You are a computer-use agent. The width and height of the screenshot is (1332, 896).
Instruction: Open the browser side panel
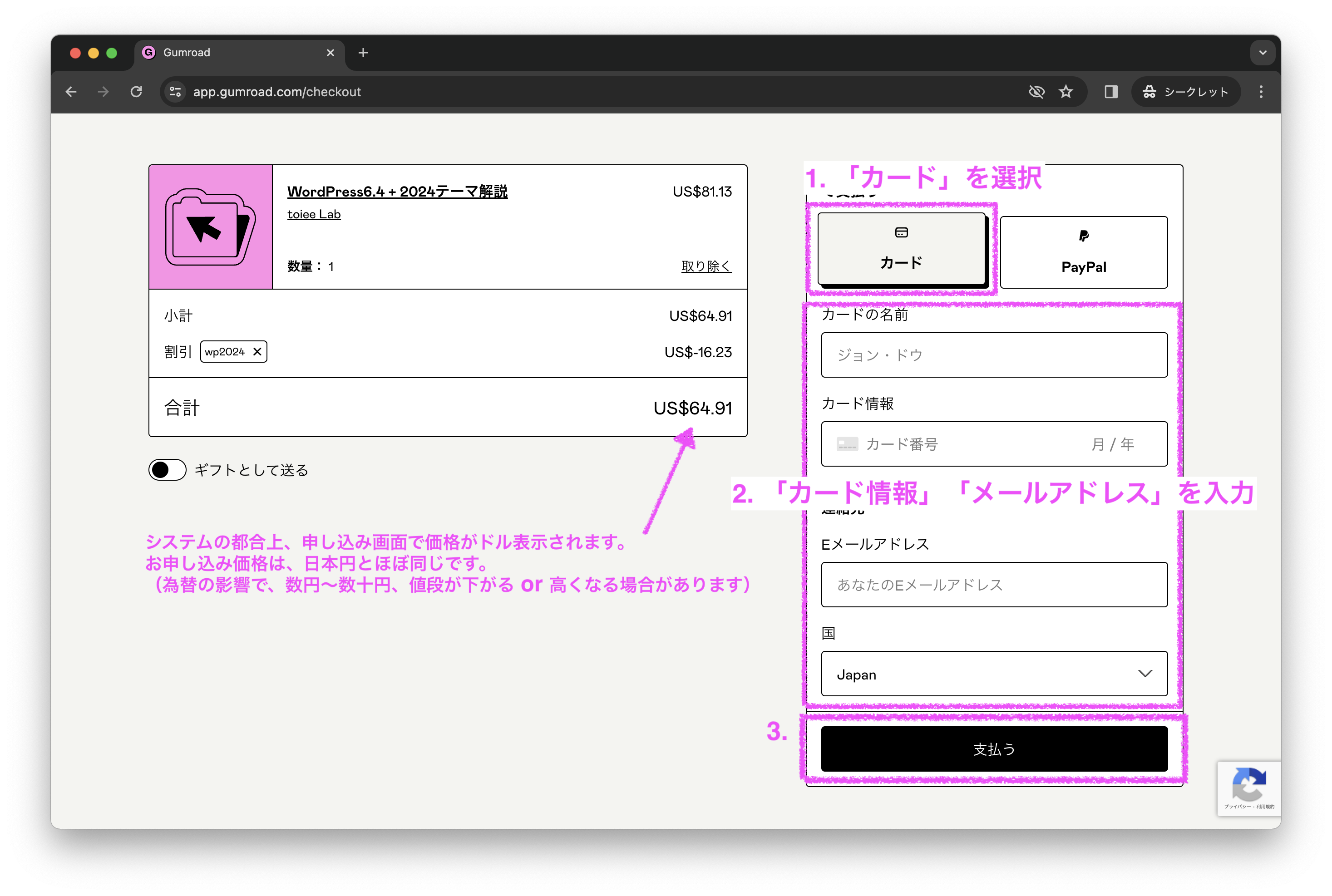click(1111, 91)
